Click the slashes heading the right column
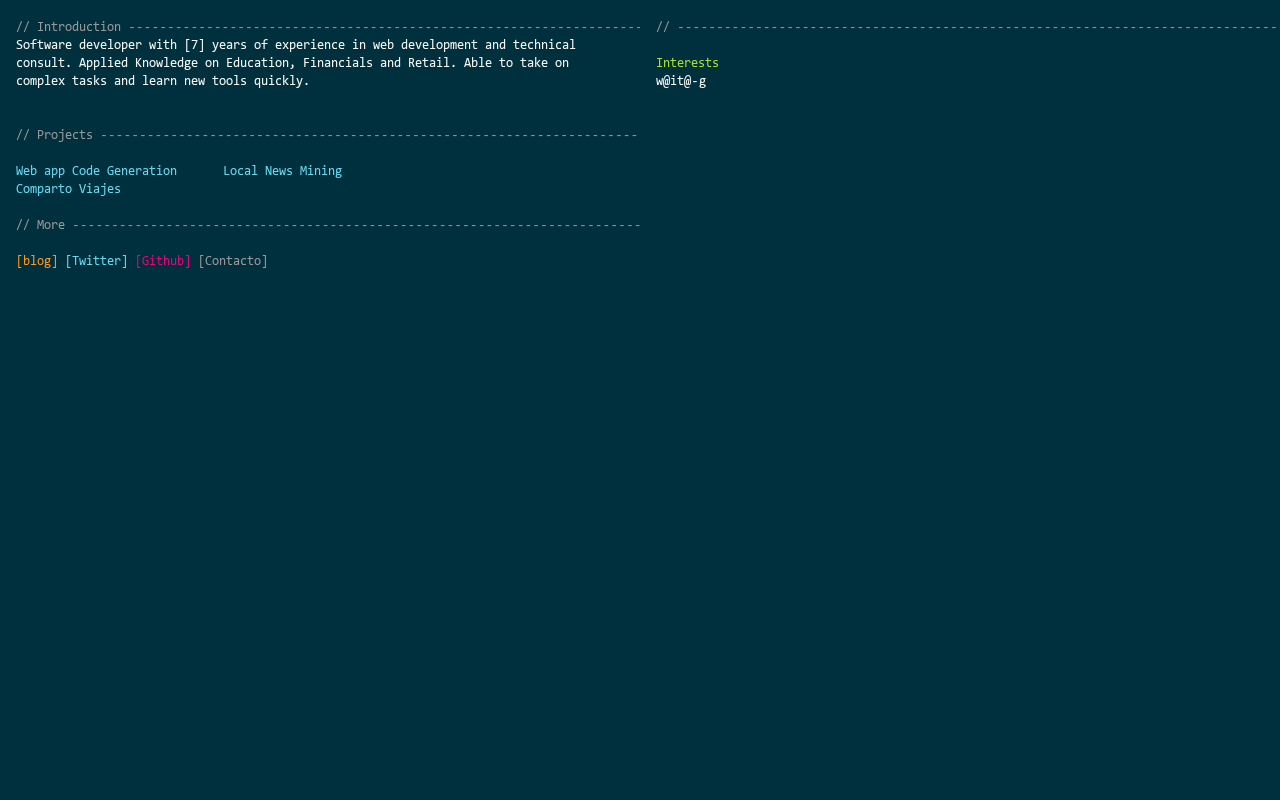The image size is (1280, 800). click(x=663, y=27)
